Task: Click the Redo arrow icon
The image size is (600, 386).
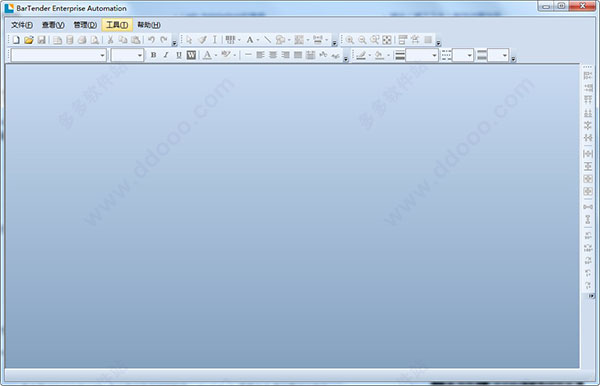Action: pyautogui.click(x=164, y=40)
